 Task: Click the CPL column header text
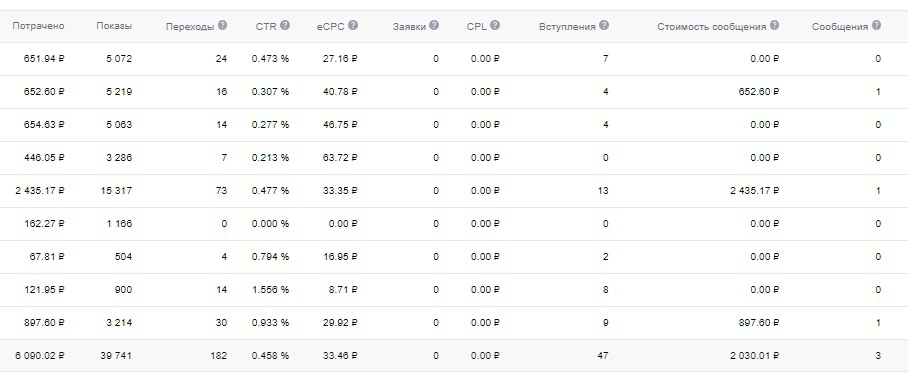pos(477,27)
